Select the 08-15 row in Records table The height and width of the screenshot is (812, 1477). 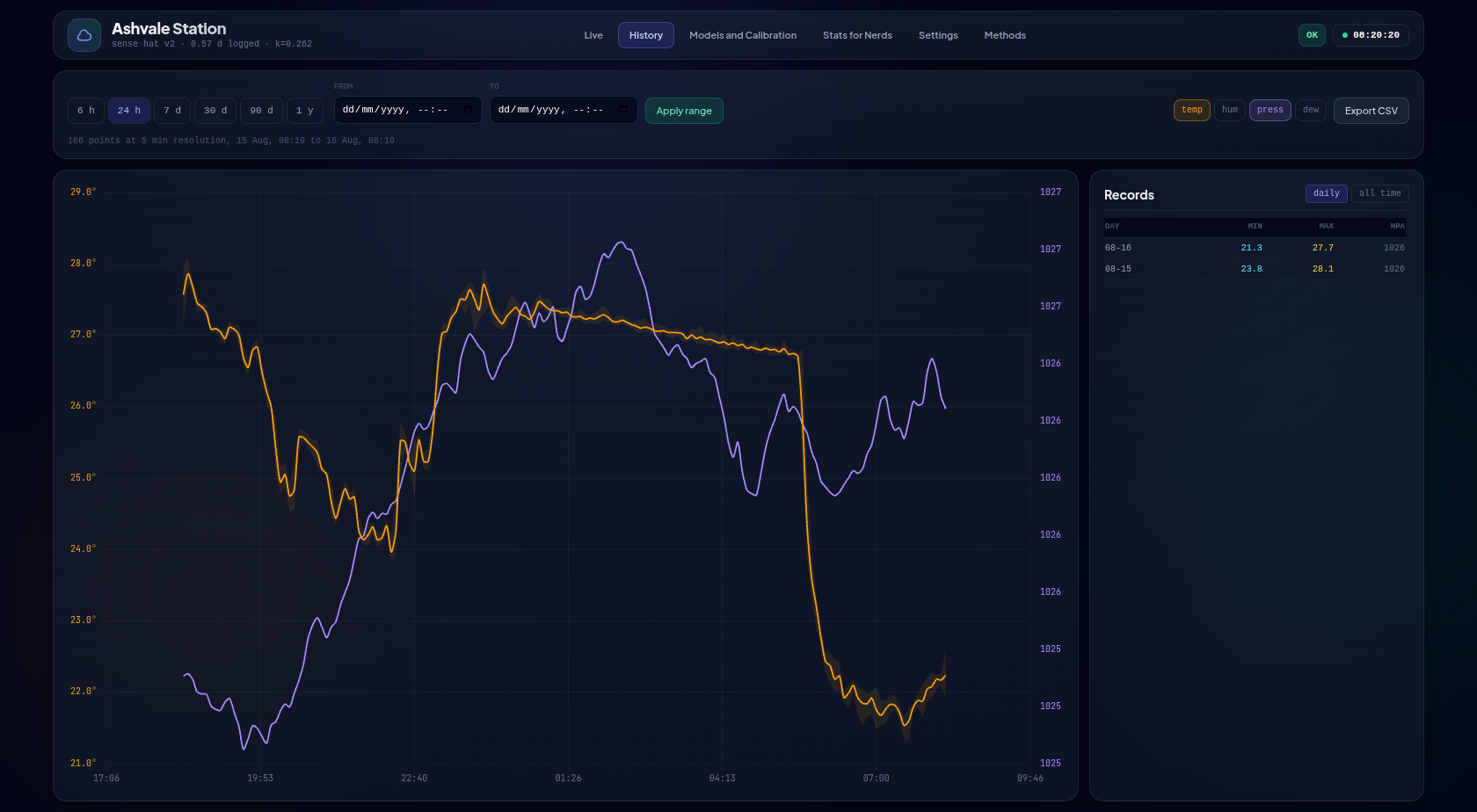pyautogui.click(x=1255, y=269)
